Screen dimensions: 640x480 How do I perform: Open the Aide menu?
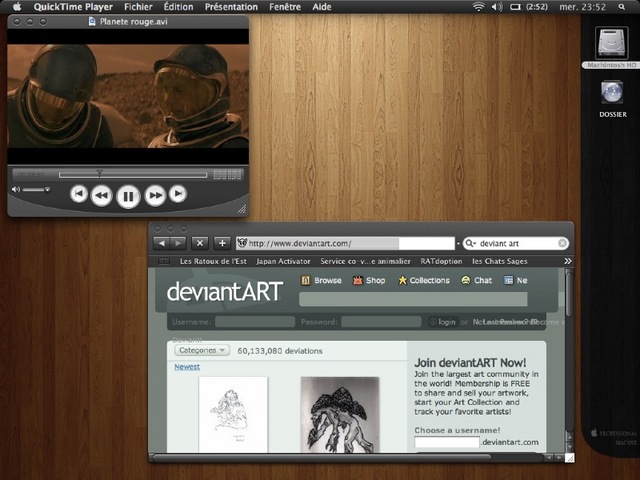322,7
